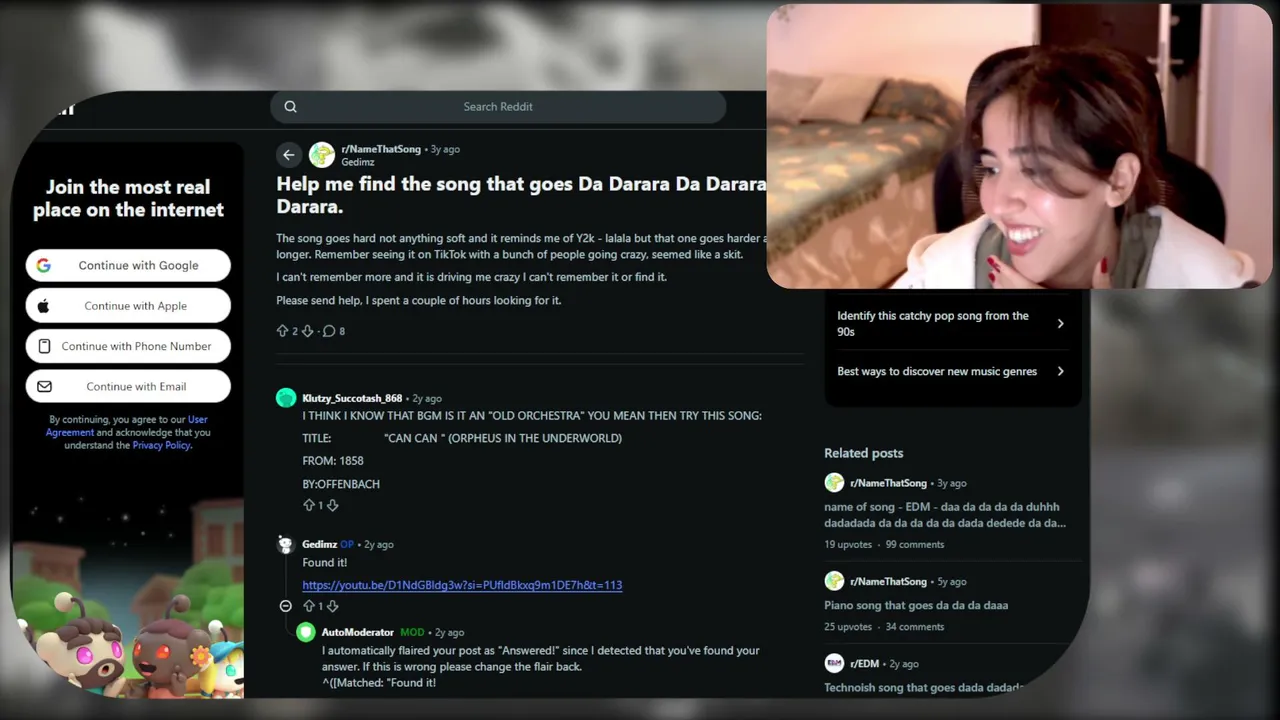Continue with Apple

128,306
